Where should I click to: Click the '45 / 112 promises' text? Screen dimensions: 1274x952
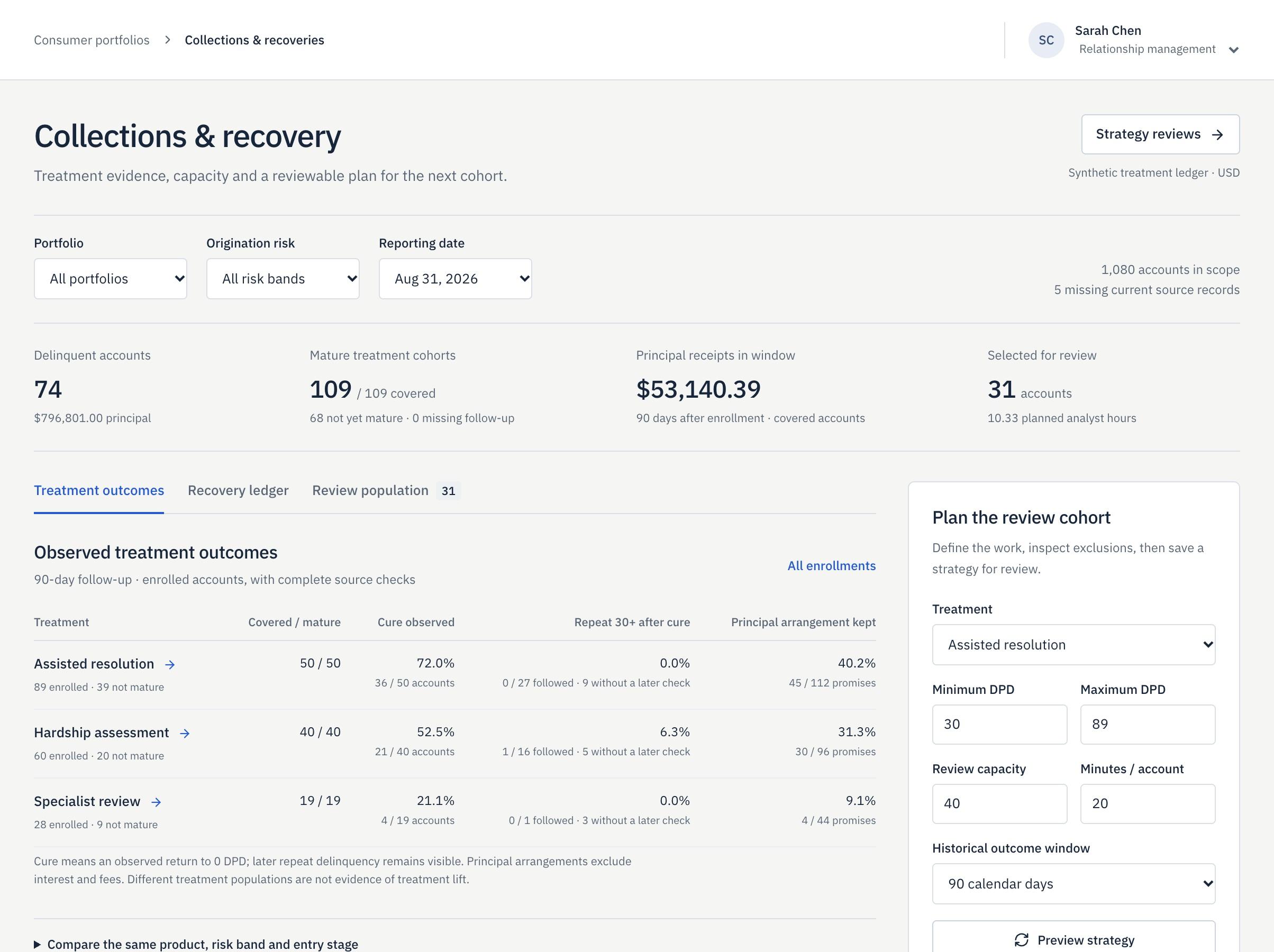point(832,683)
